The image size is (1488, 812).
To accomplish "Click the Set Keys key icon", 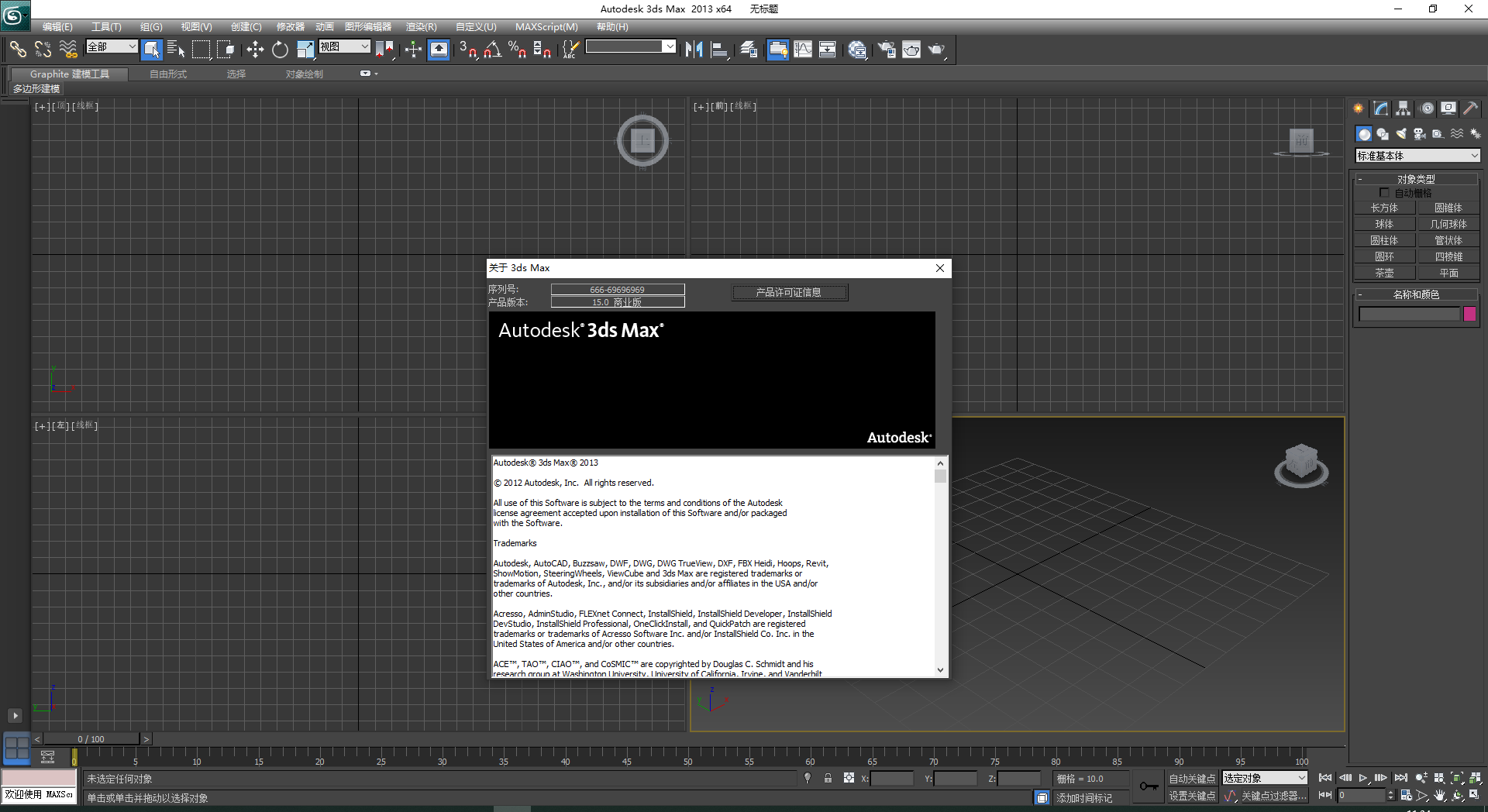I will pos(1149,786).
